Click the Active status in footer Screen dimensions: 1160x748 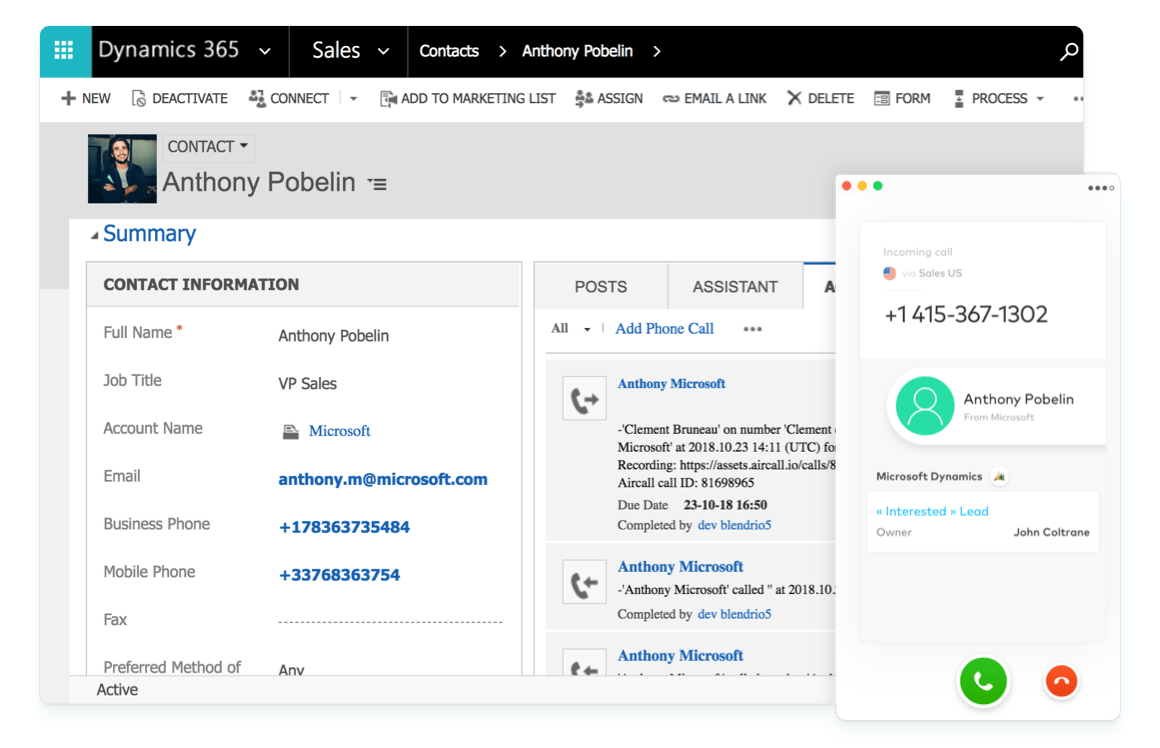(117, 690)
